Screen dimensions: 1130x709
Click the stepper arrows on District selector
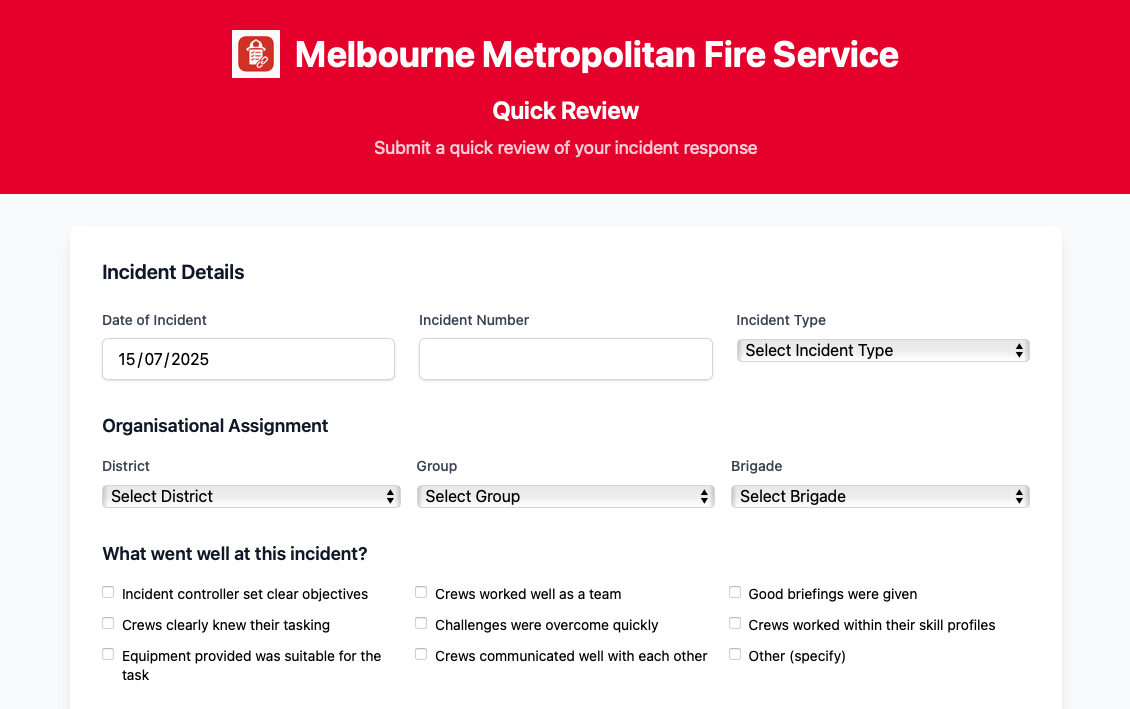click(391, 496)
